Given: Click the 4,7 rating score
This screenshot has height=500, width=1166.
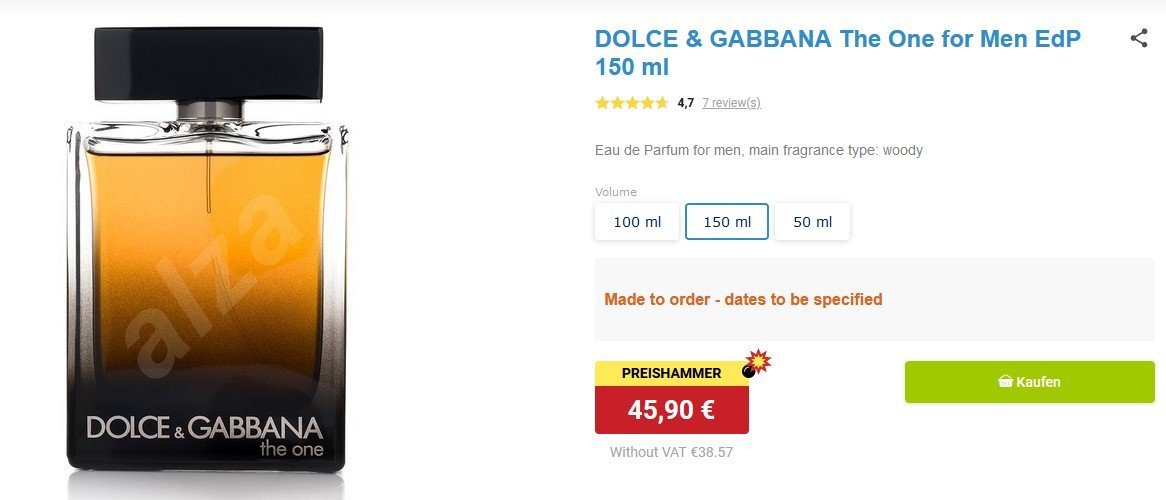Looking at the screenshot, I should point(685,103).
